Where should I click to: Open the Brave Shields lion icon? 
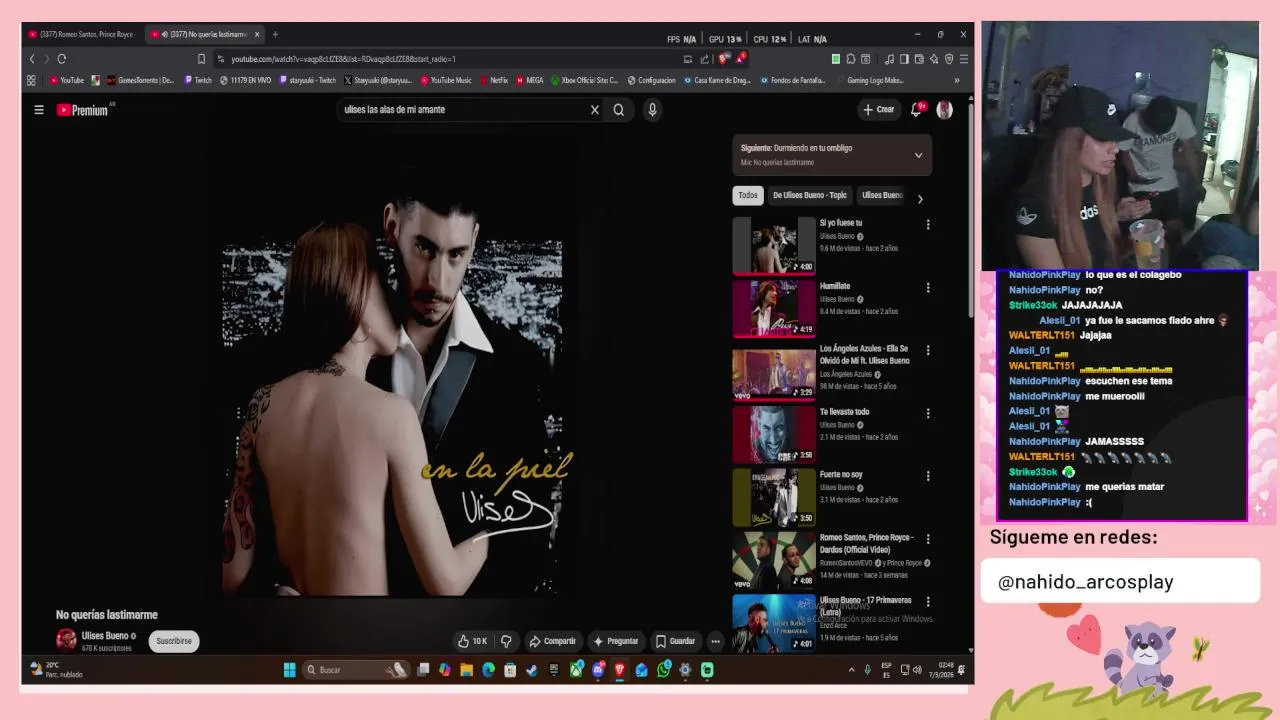[x=724, y=59]
